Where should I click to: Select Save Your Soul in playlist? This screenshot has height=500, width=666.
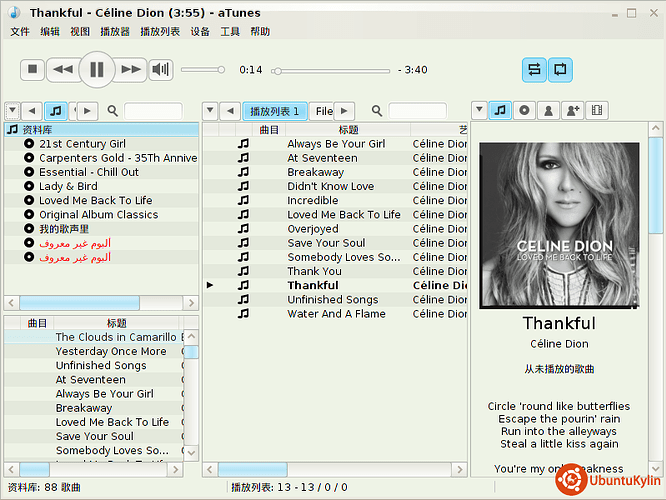(335, 243)
